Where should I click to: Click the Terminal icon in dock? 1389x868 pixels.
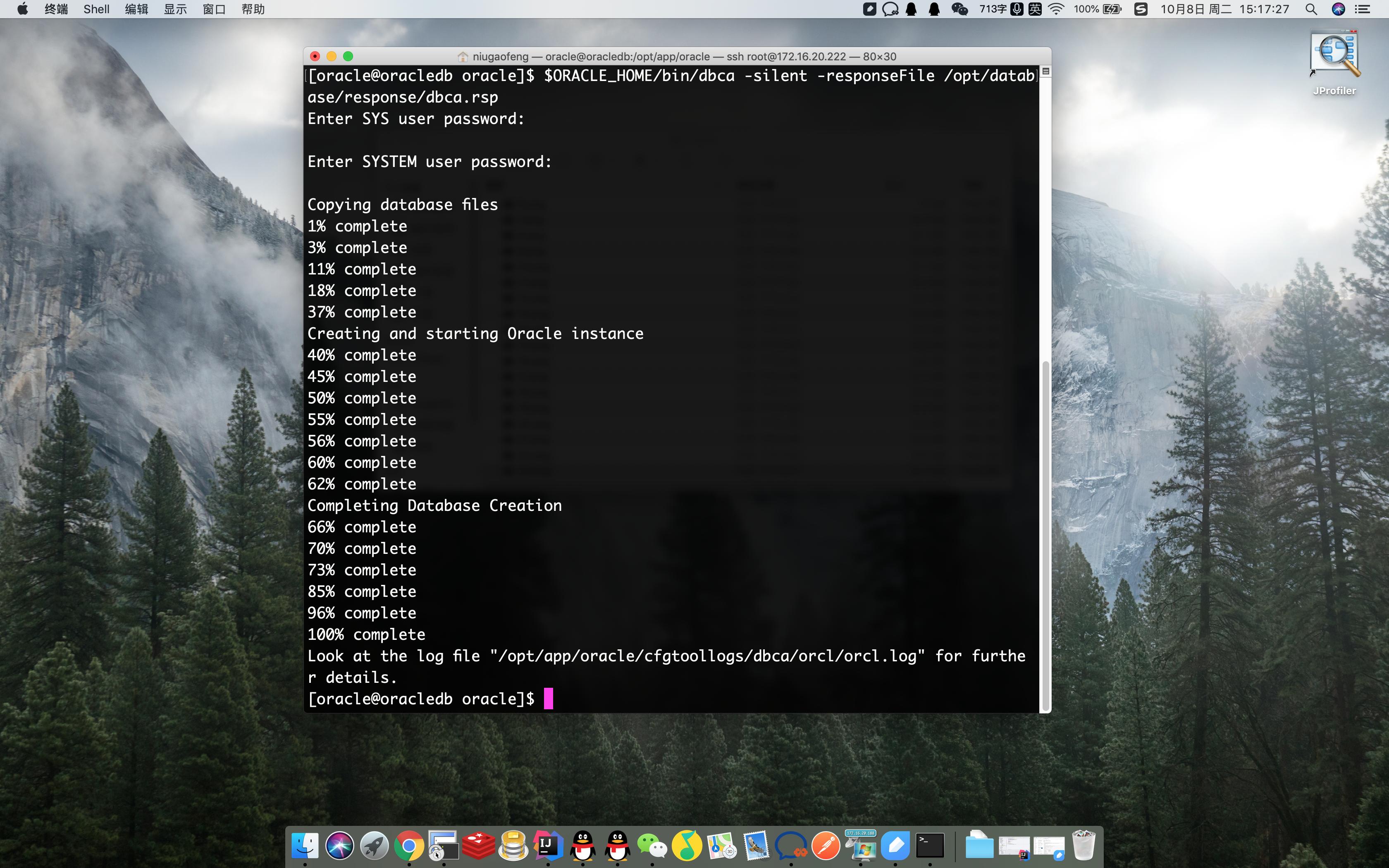(930, 846)
